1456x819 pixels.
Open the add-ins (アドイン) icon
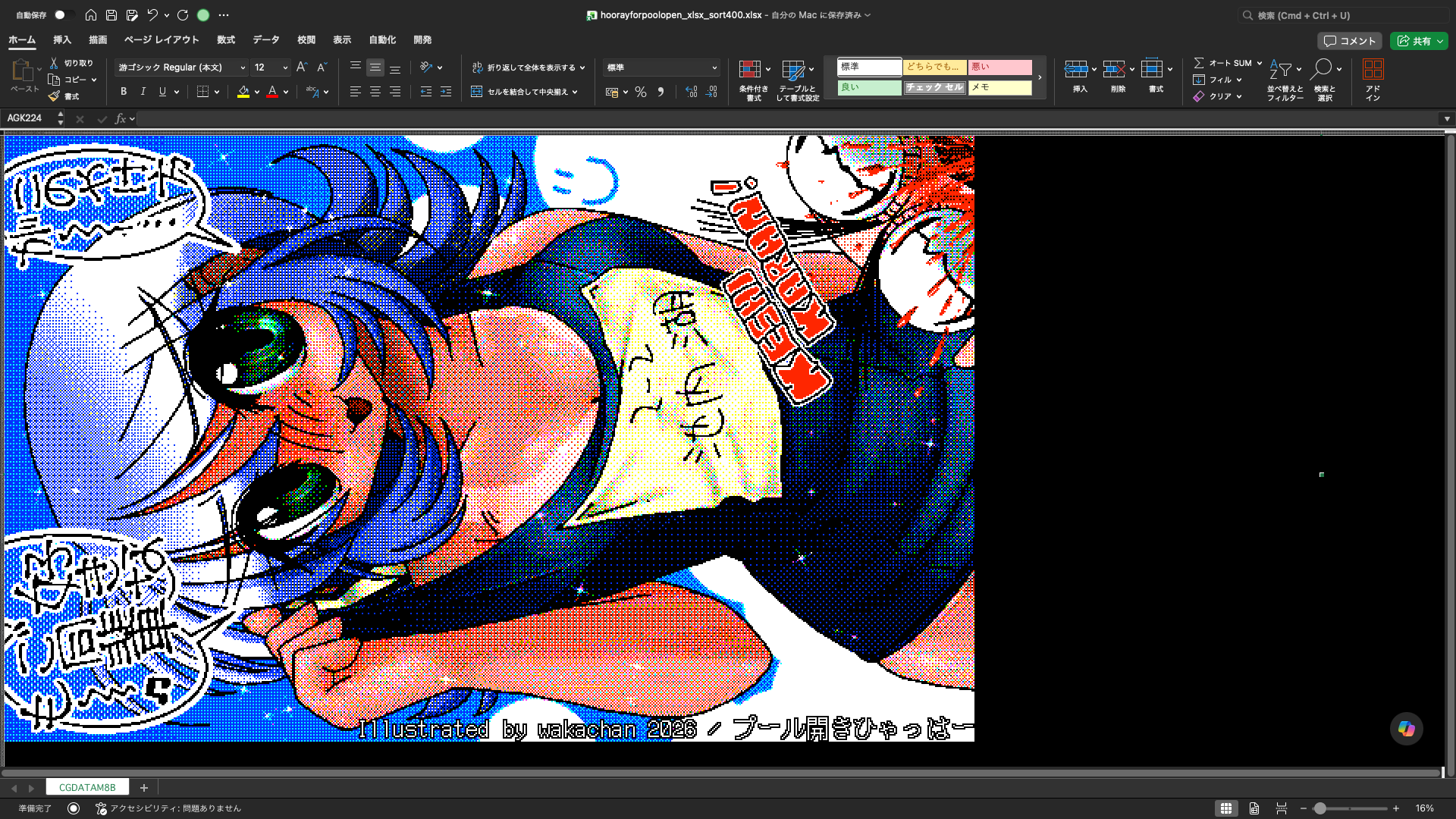1373,80
